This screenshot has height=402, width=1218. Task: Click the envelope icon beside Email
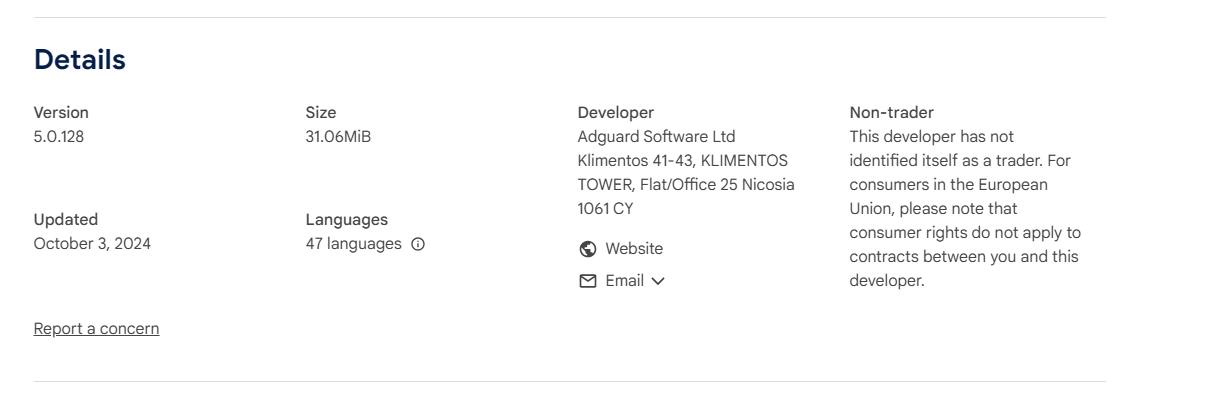pyautogui.click(x=588, y=281)
